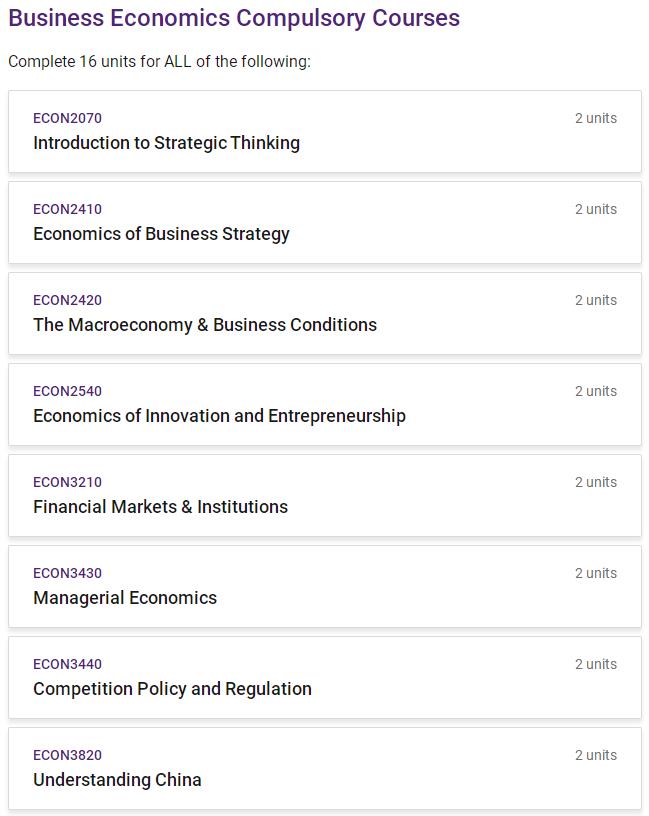Open the ECON3430 course code link
The width and height of the screenshot is (649, 816).
tap(67, 573)
